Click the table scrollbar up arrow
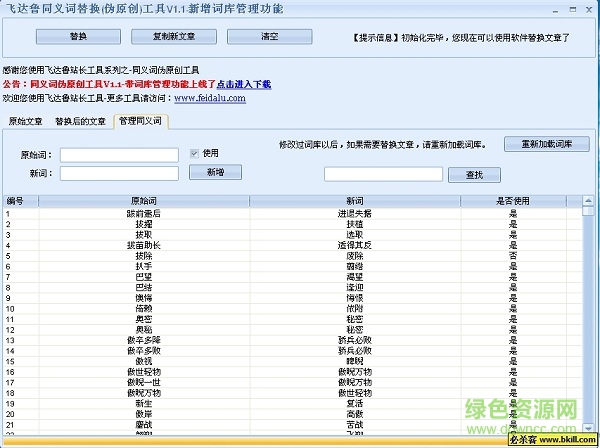The image size is (600, 448). 588,200
